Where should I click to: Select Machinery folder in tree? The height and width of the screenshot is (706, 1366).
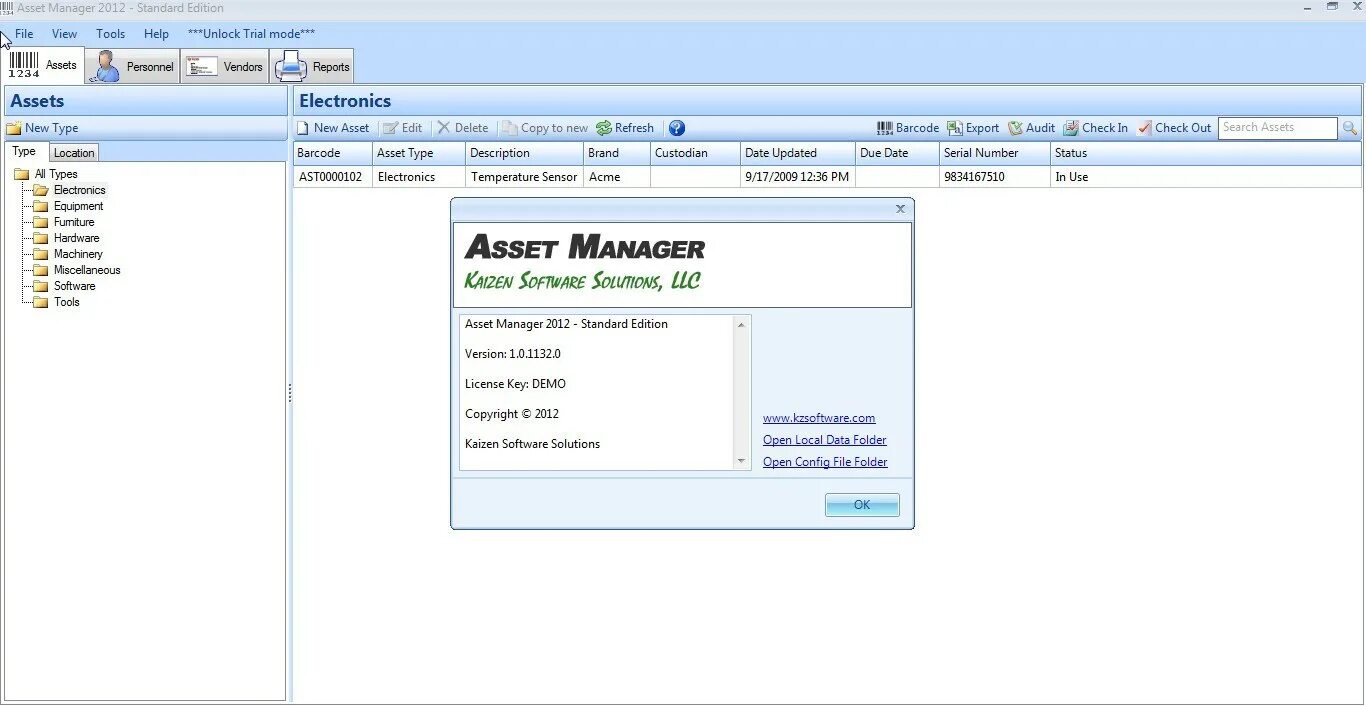[77, 254]
